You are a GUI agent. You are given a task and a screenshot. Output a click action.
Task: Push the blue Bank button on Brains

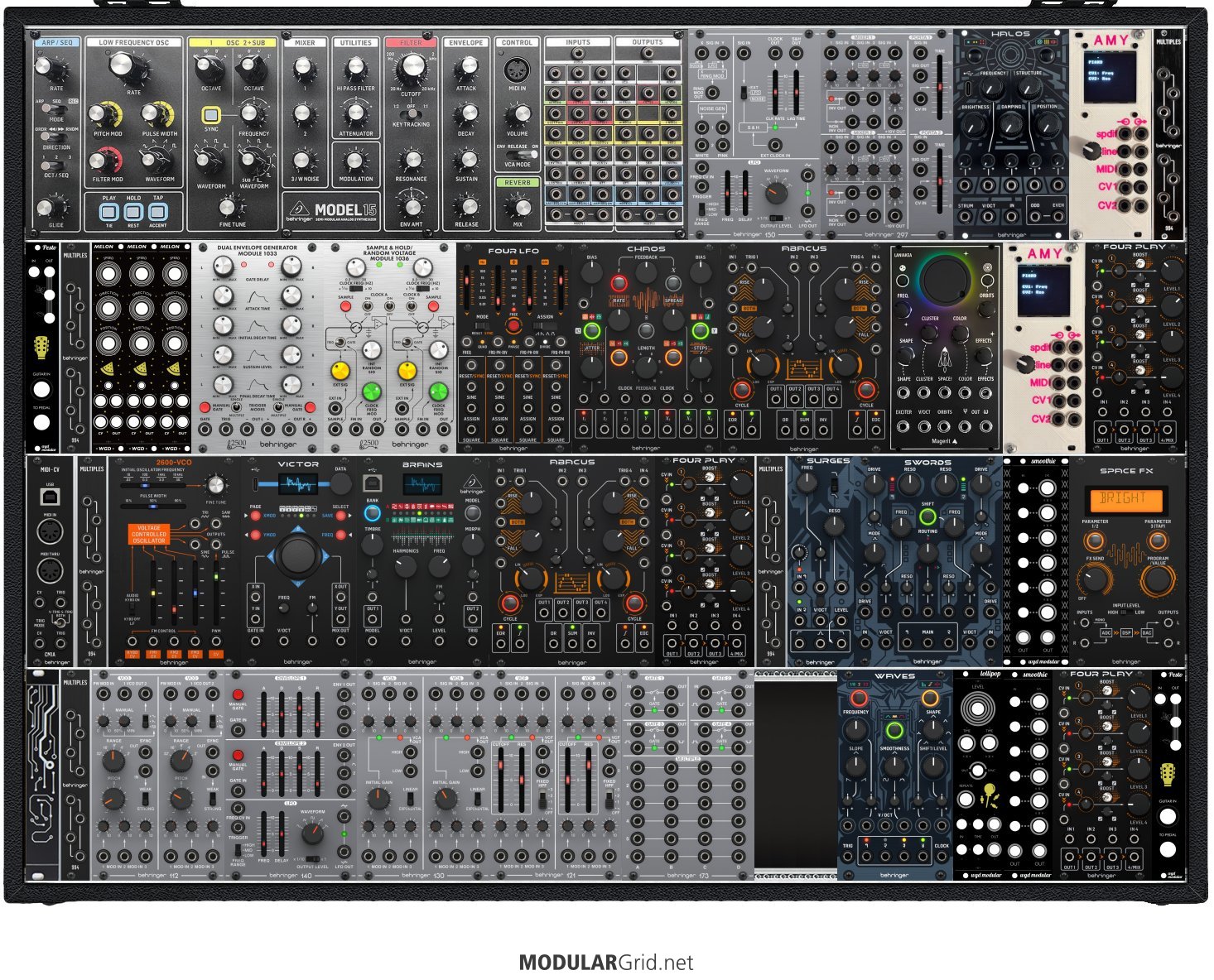click(373, 513)
